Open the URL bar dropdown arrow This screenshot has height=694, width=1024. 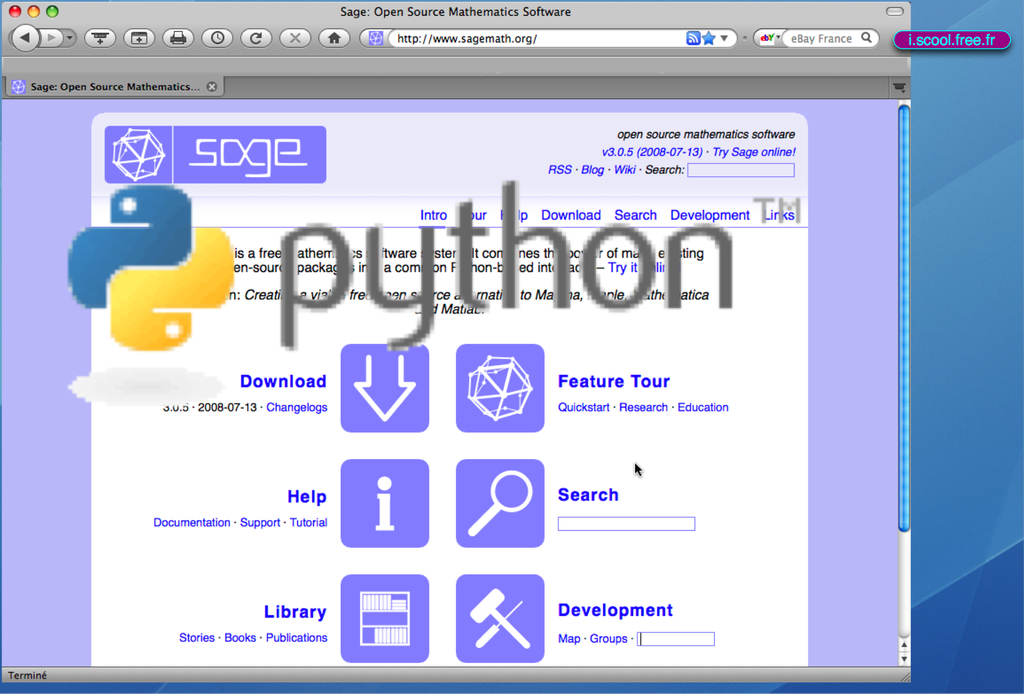[724, 39]
